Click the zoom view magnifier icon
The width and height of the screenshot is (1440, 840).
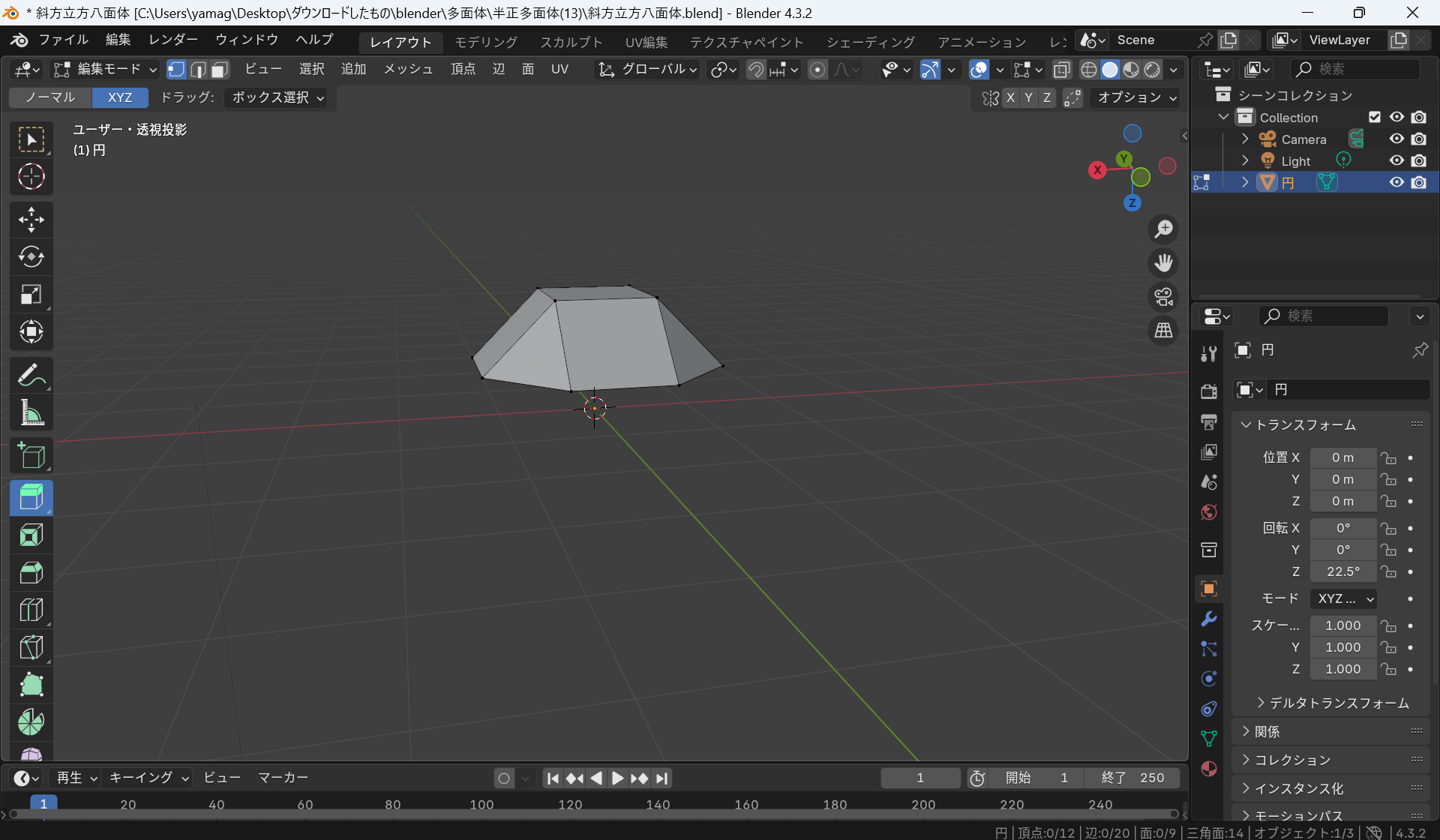[x=1163, y=229]
